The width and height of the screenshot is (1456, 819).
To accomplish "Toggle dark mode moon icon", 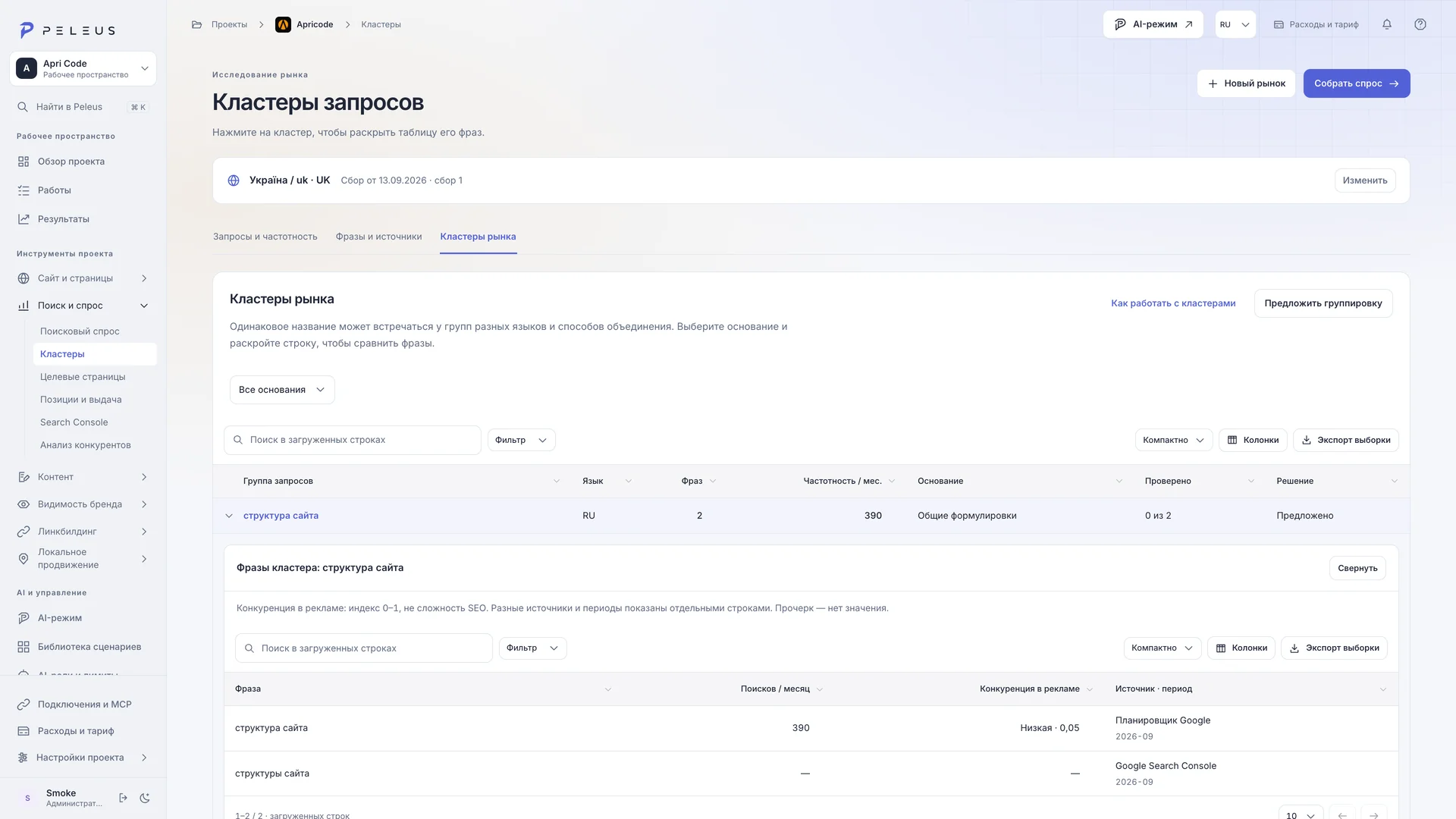I will coord(145,798).
